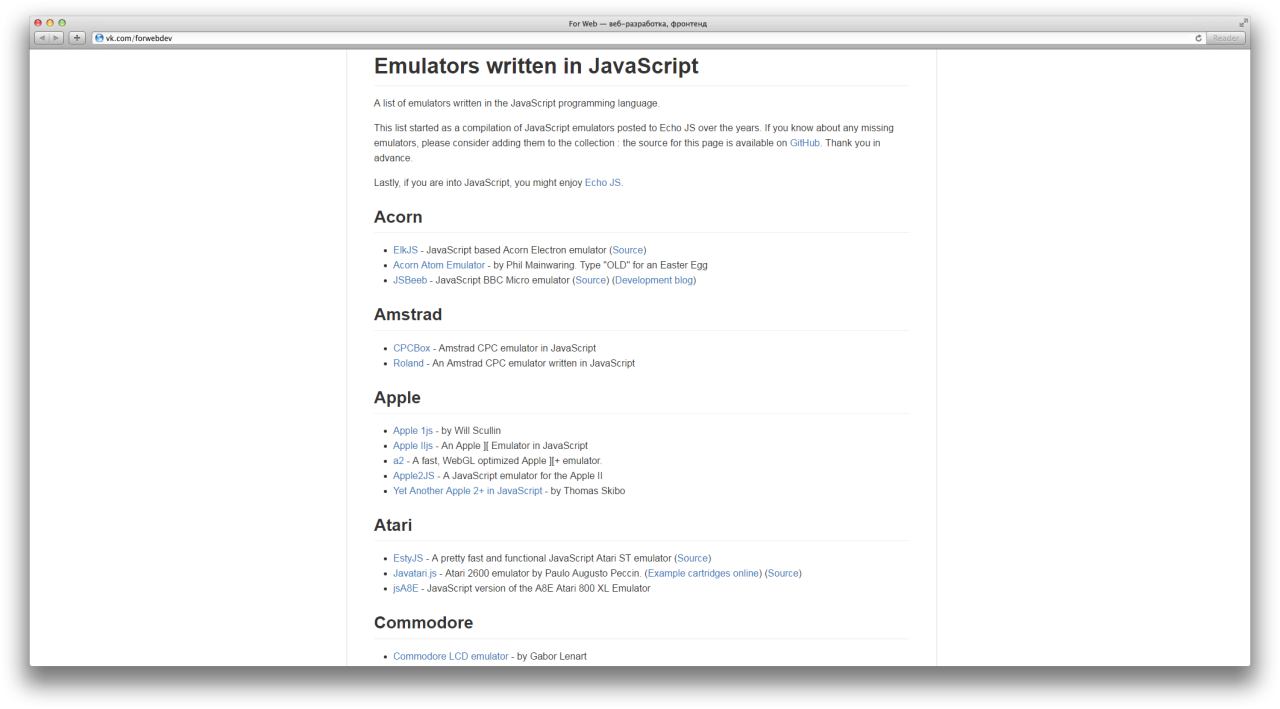Click the Acorn section heading
The width and height of the screenshot is (1280, 709).
pos(398,217)
